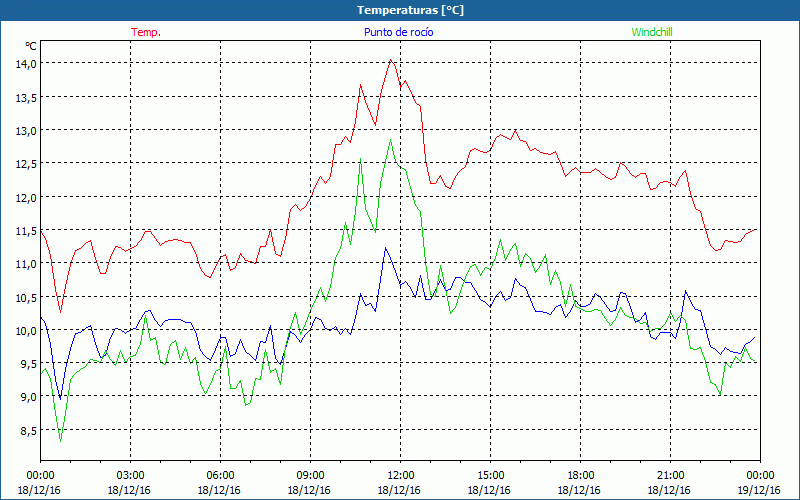Click the 10,5 y-axis value
This screenshot has height=500, width=800.
point(27,297)
